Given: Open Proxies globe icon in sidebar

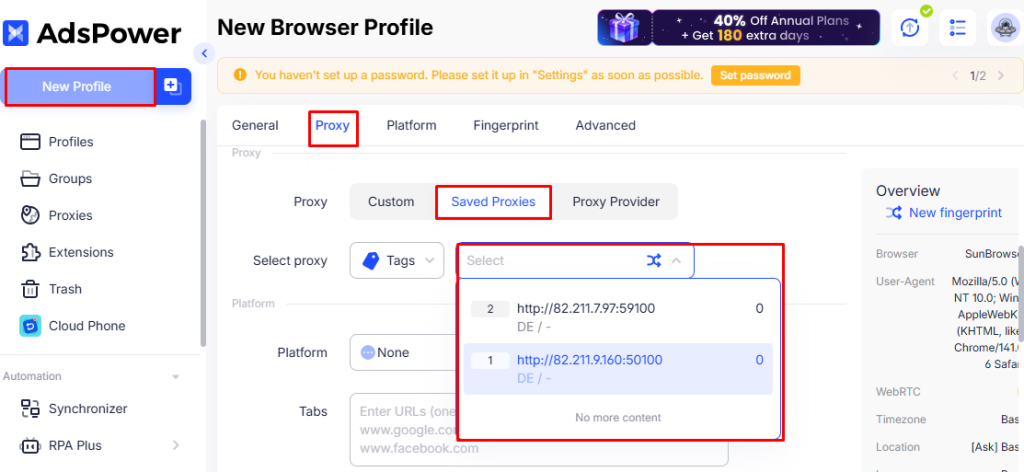Looking at the screenshot, I should point(30,215).
